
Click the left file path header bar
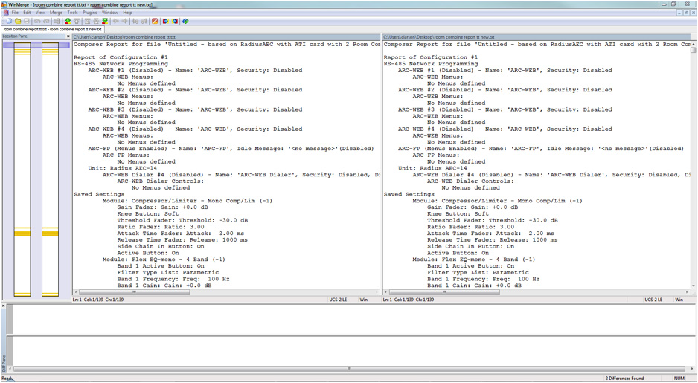(226, 37)
